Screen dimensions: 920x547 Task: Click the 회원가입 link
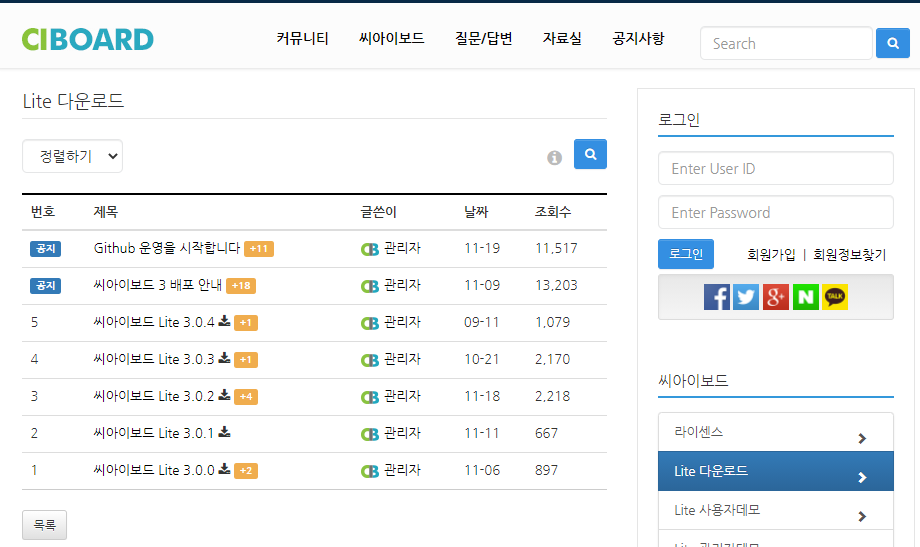pos(771,255)
